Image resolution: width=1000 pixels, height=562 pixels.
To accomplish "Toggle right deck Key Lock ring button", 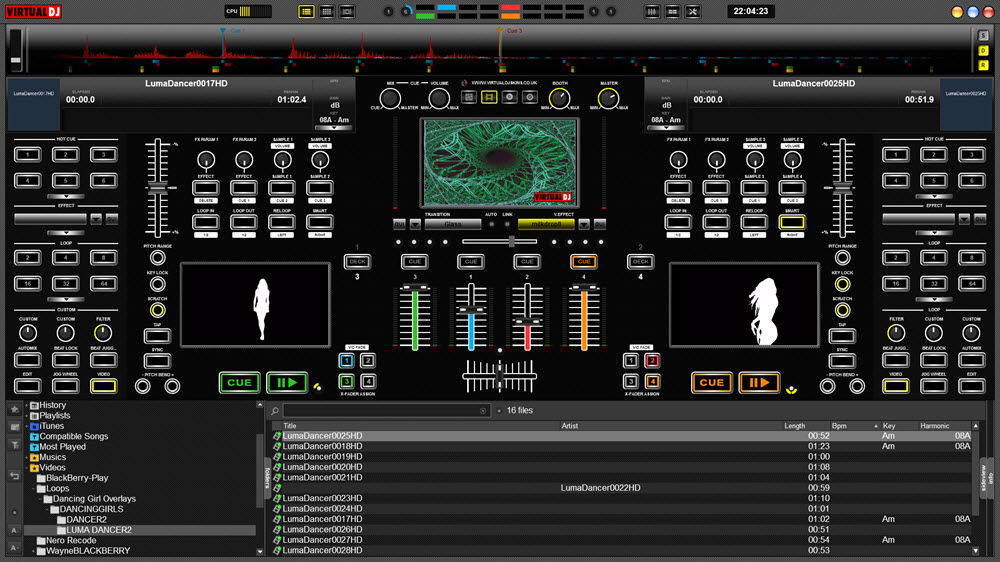I will coord(842,284).
